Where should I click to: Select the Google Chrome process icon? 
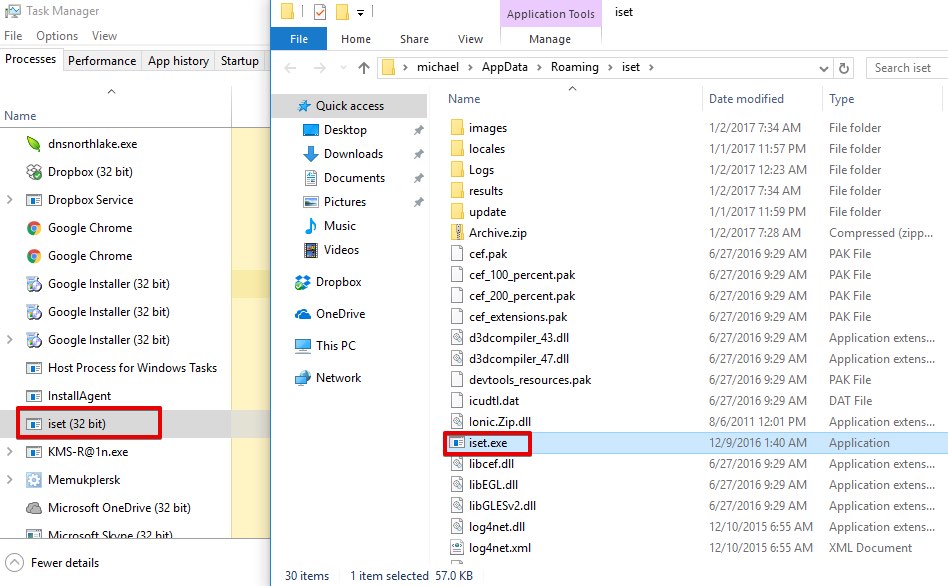[33, 228]
